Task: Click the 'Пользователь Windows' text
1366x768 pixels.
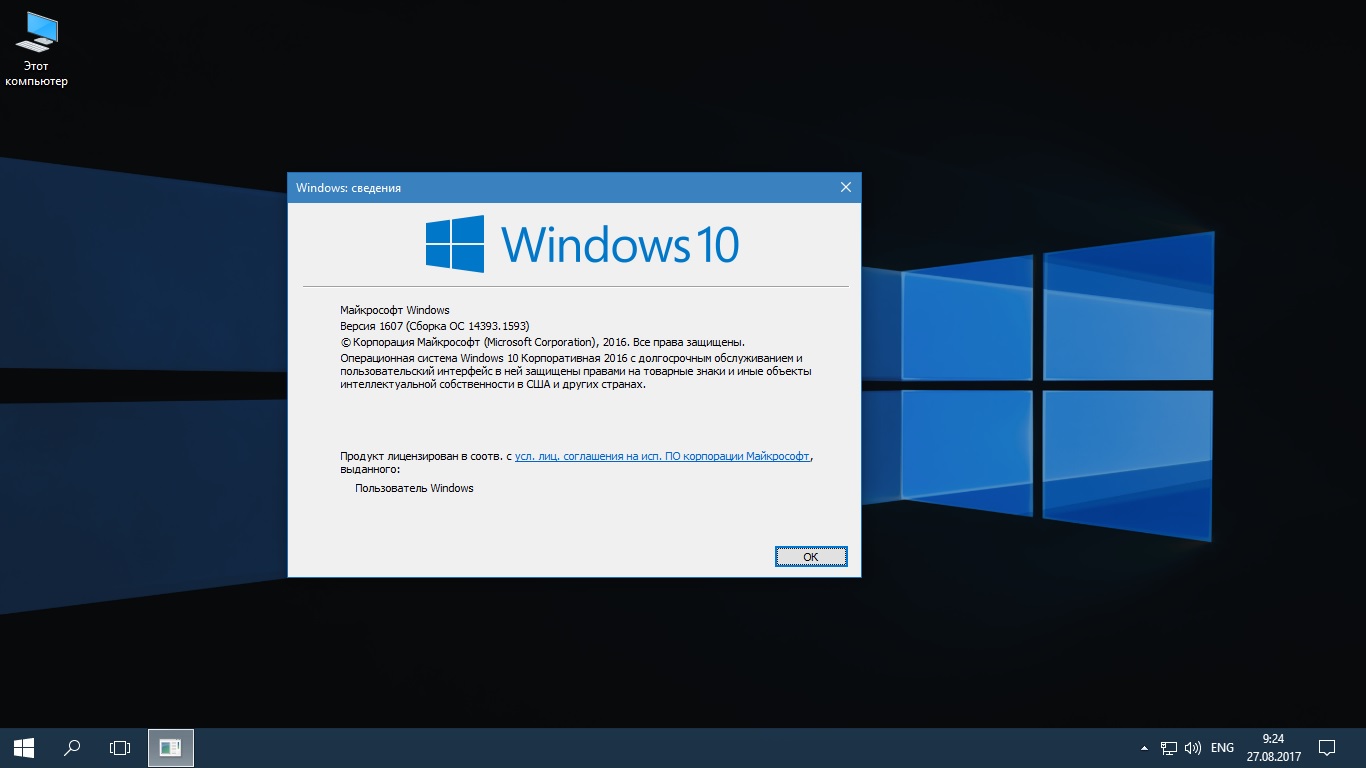Action: point(414,488)
